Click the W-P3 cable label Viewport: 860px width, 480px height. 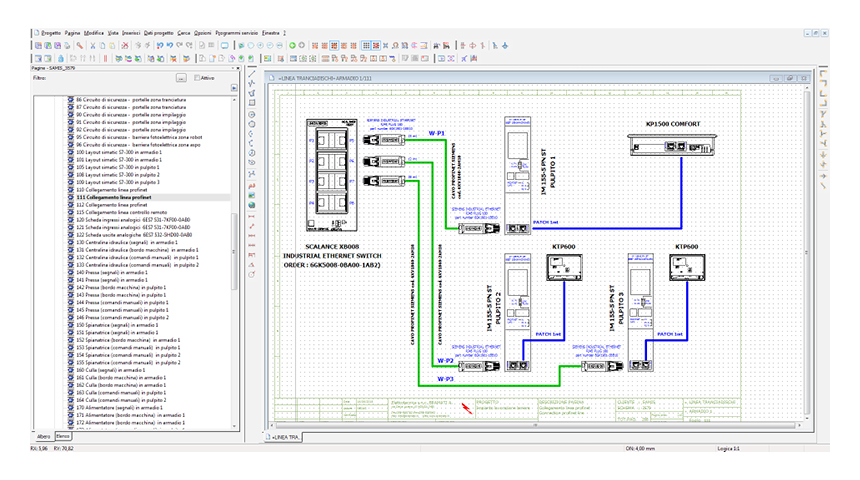tap(445, 379)
